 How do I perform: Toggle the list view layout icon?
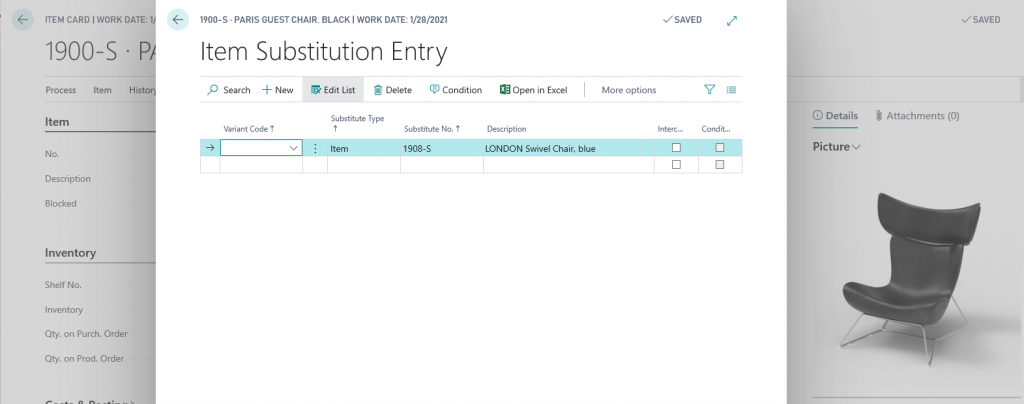732,90
